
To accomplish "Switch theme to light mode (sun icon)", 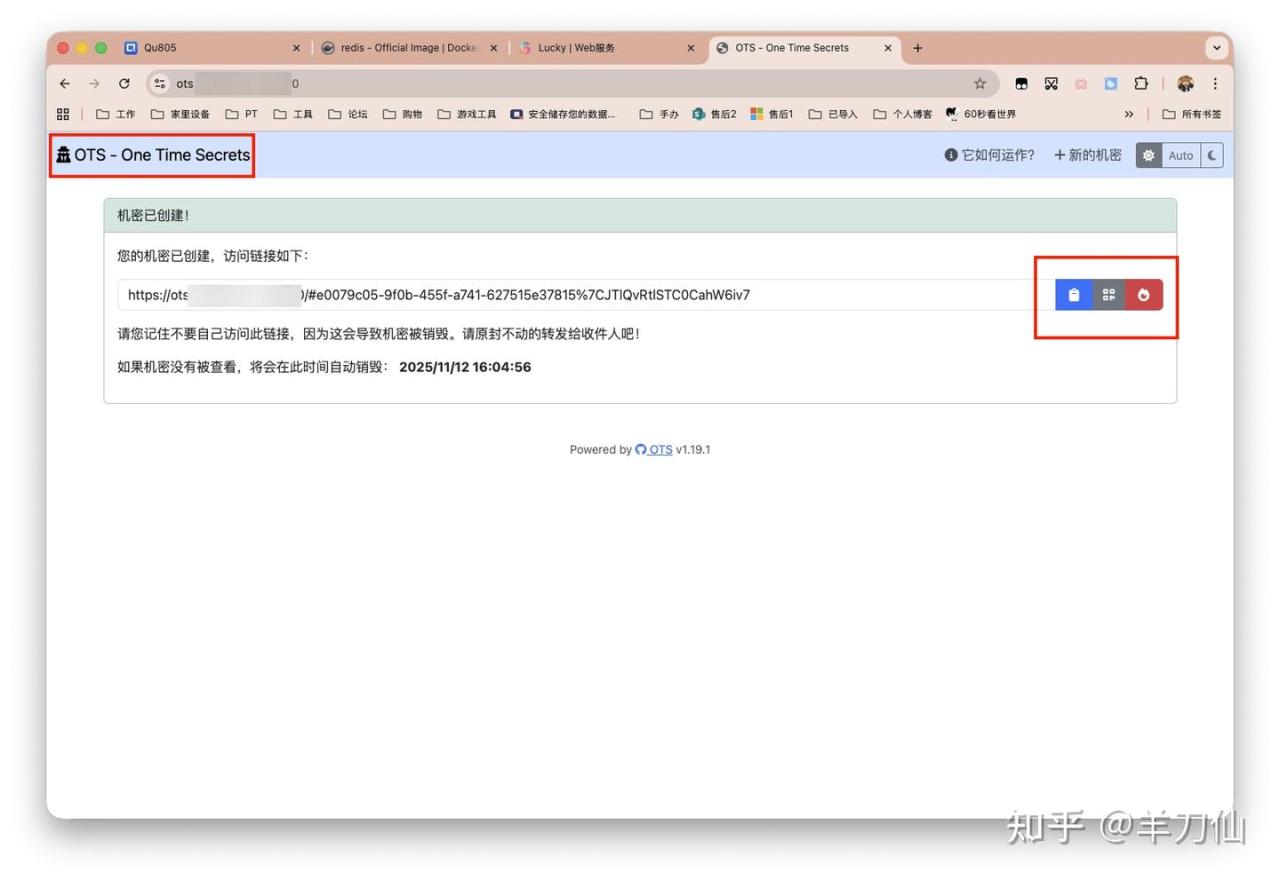I will point(1148,156).
